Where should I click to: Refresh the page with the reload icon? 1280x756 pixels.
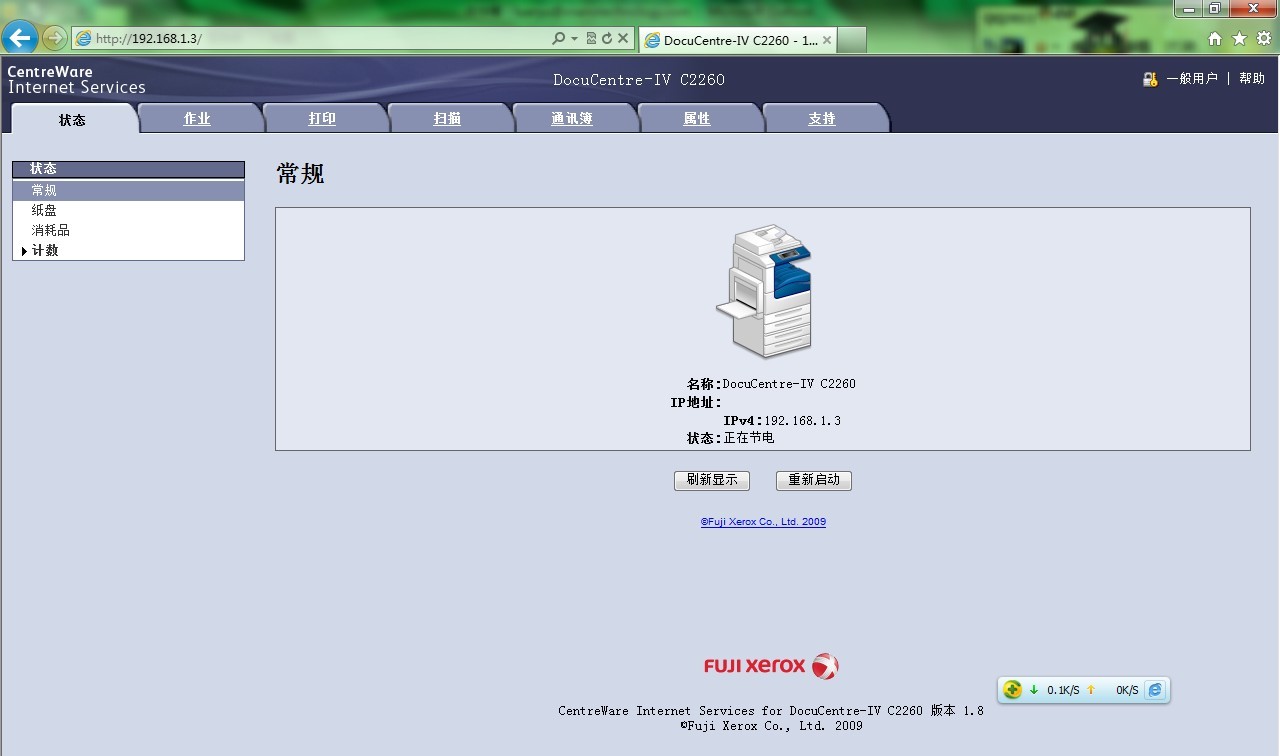pyautogui.click(x=606, y=38)
